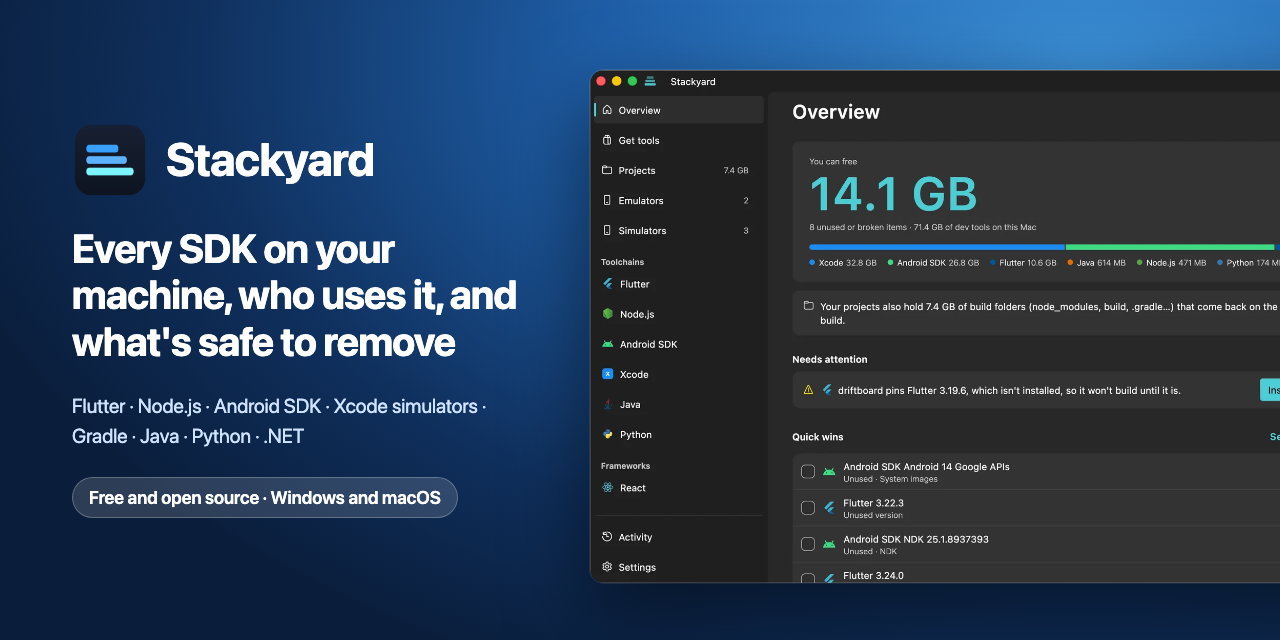Click the warning triangle icon beside driftboard
This screenshot has width=1280, height=640.
click(808, 390)
